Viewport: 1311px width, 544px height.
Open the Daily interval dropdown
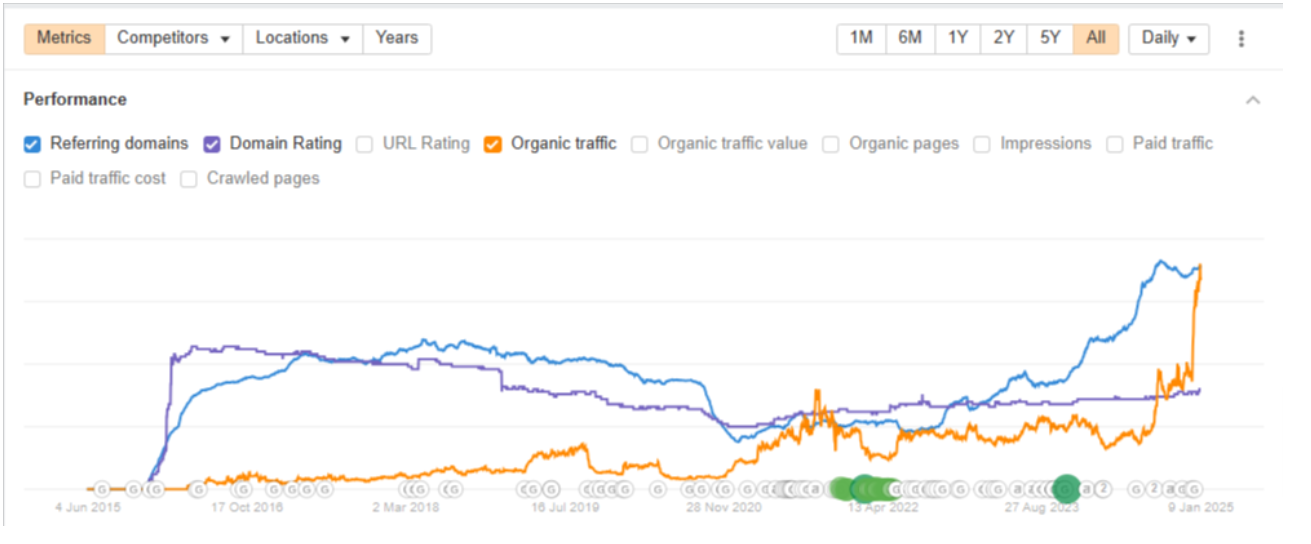1168,39
